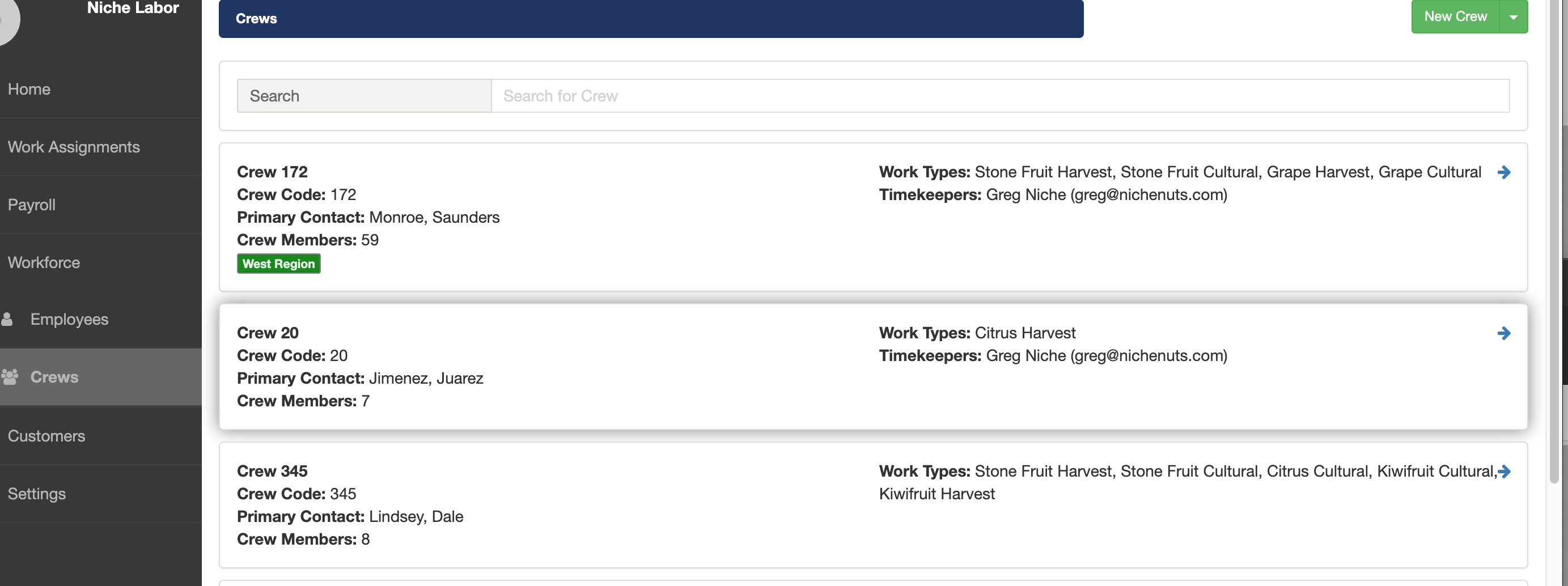Image resolution: width=1568 pixels, height=586 pixels.
Task: Open Crew 172 using its arrow icon
Action: (1505, 172)
